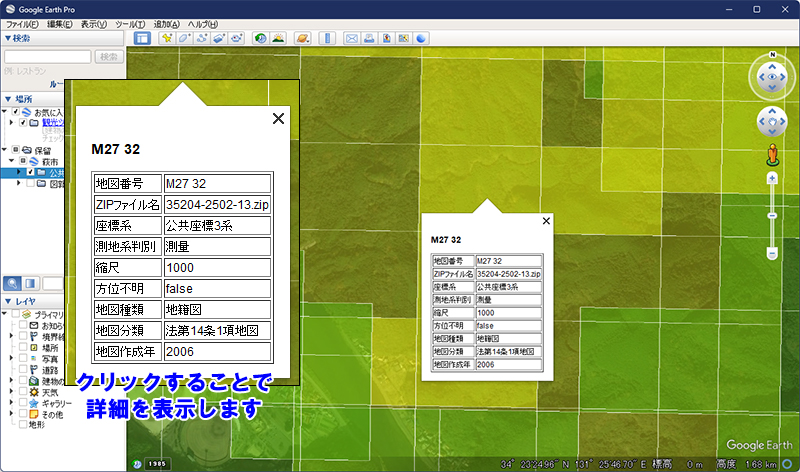Screen dimensions: 800x472
Task: Enable the 天気 layer checkbox
Action: [23, 392]
